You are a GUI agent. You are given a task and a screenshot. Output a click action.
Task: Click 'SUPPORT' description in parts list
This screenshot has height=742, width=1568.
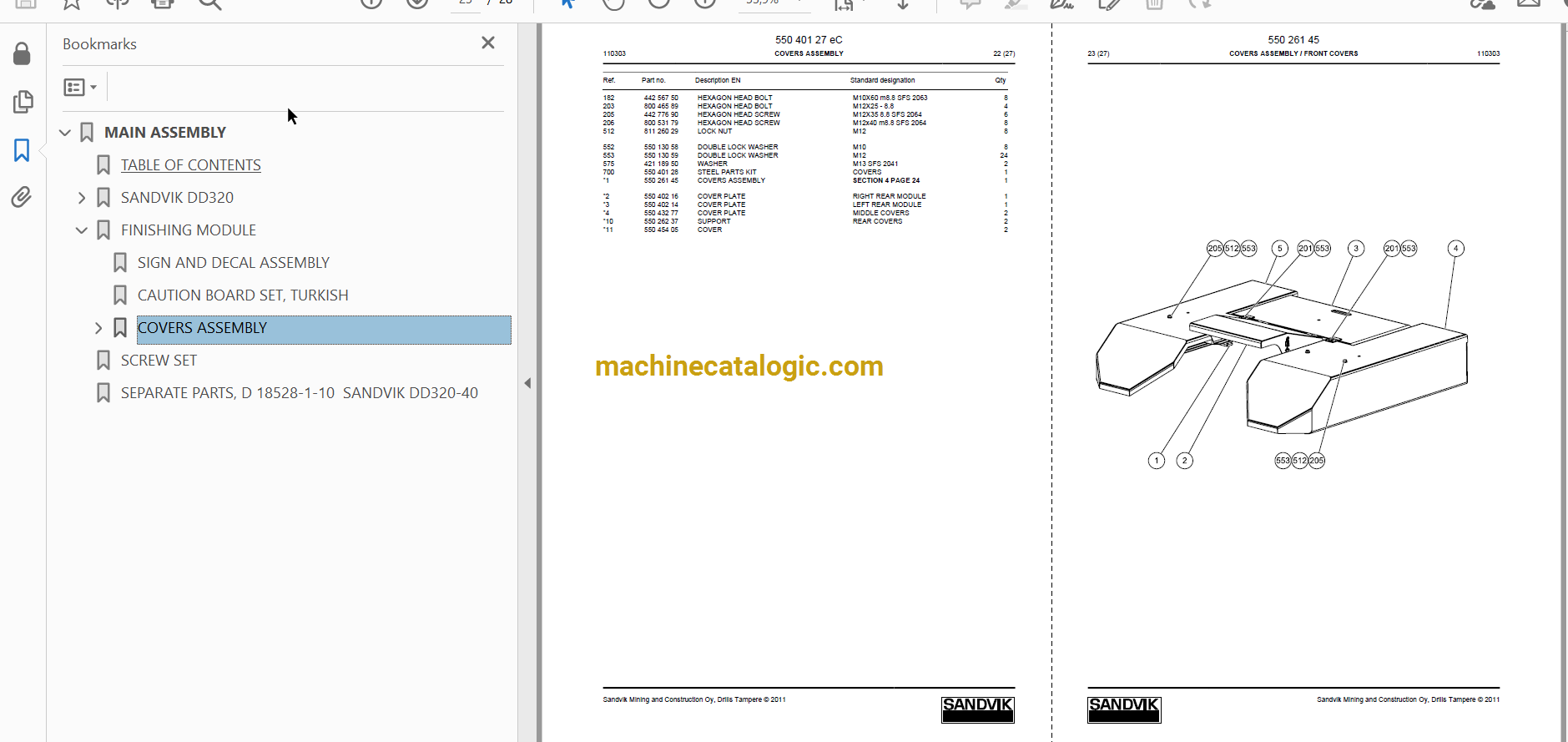pyautogui.click(x=713, y=222)
